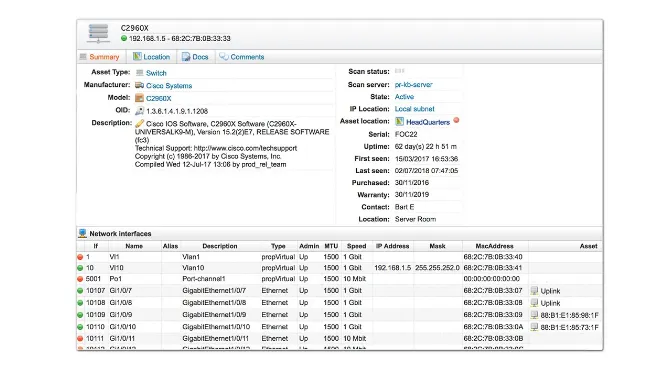Click the green status dot for interface 10107
This screenshot has width=658, height=381.
click(80, 290)
